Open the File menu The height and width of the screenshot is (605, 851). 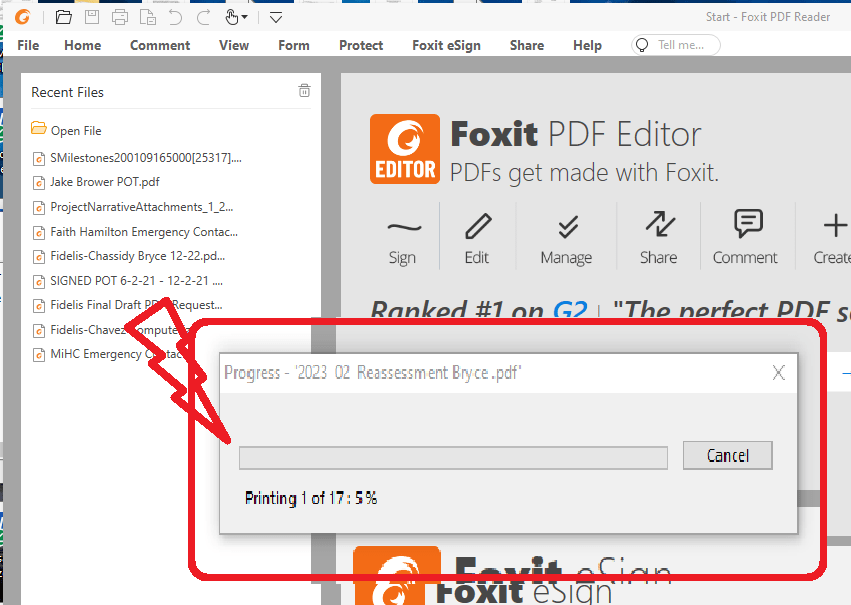(28, 46)
